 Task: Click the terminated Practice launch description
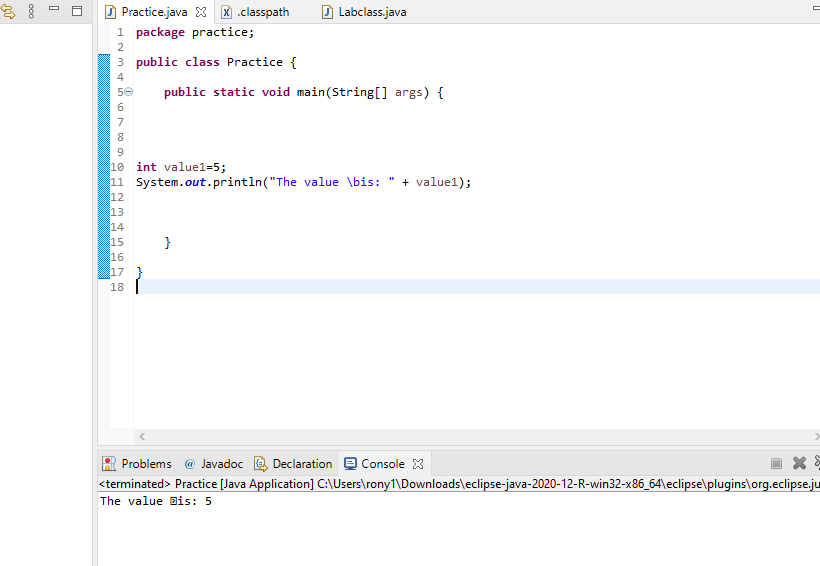coord(459,484)
